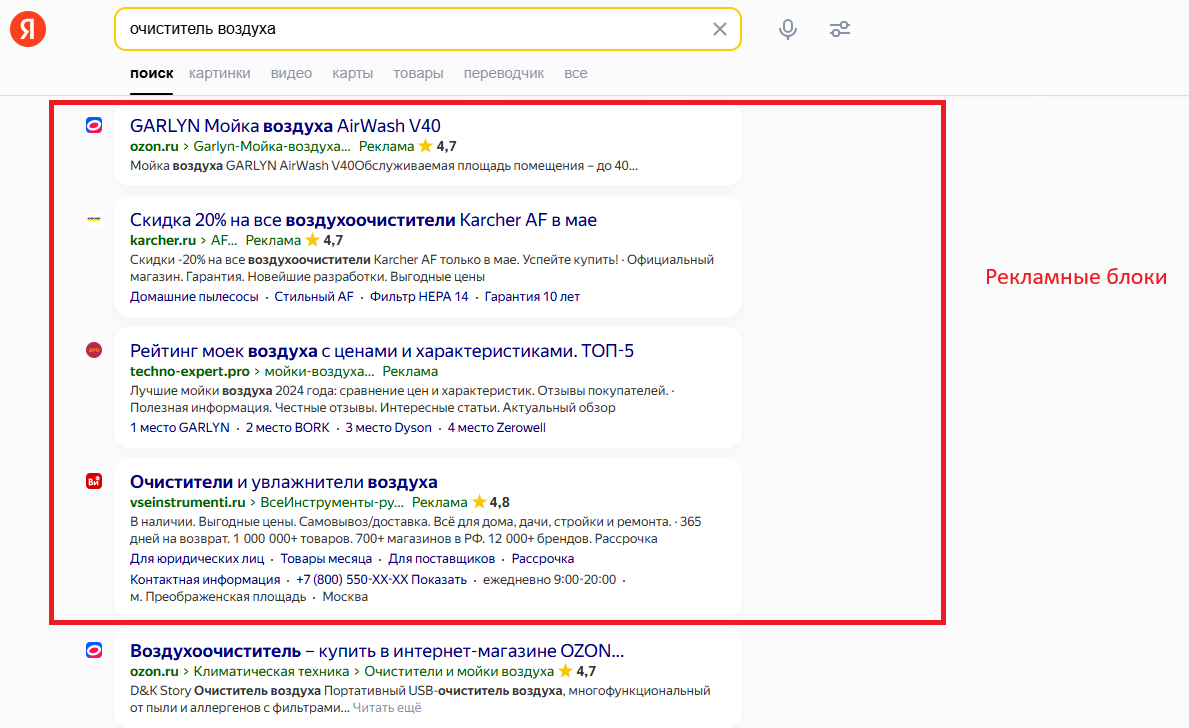Open 'Климатическая техника' breadcrumb
Image resolution: width=1189 pixels, height=728 pixels.
pyautogui.click(x=271, y=672)
